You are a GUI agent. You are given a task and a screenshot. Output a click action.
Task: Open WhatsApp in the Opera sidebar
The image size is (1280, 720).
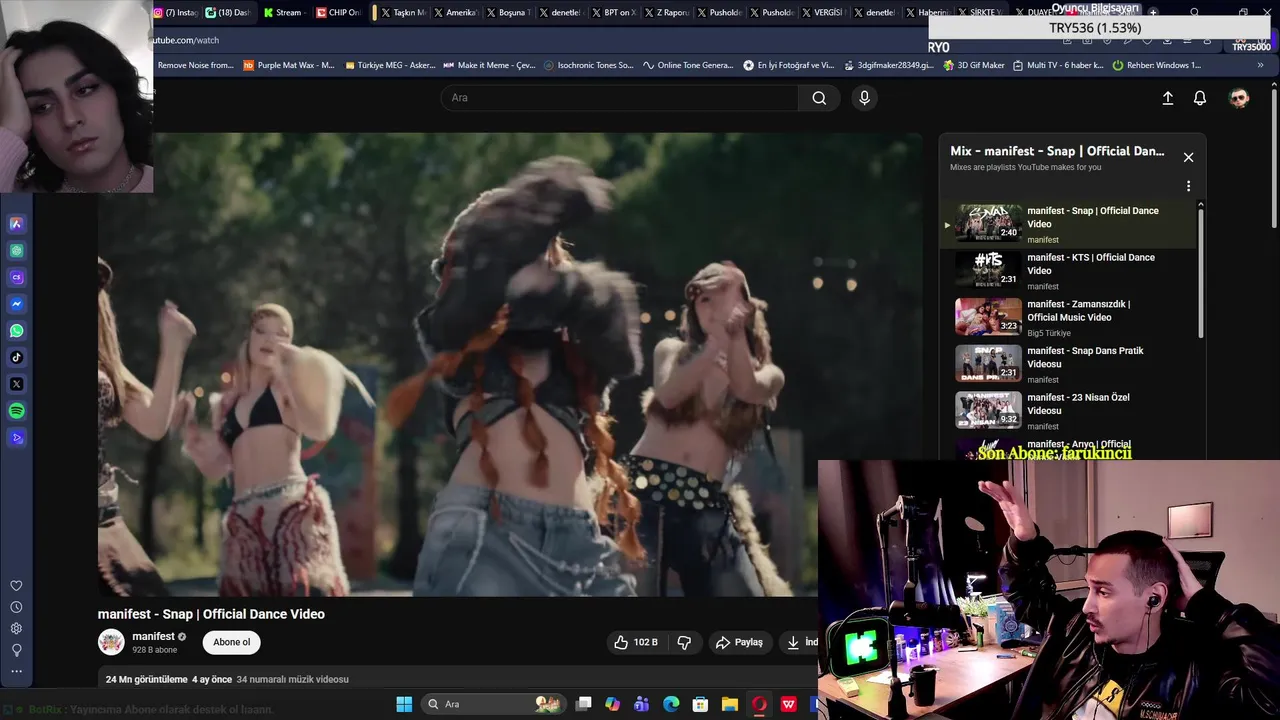16,331
